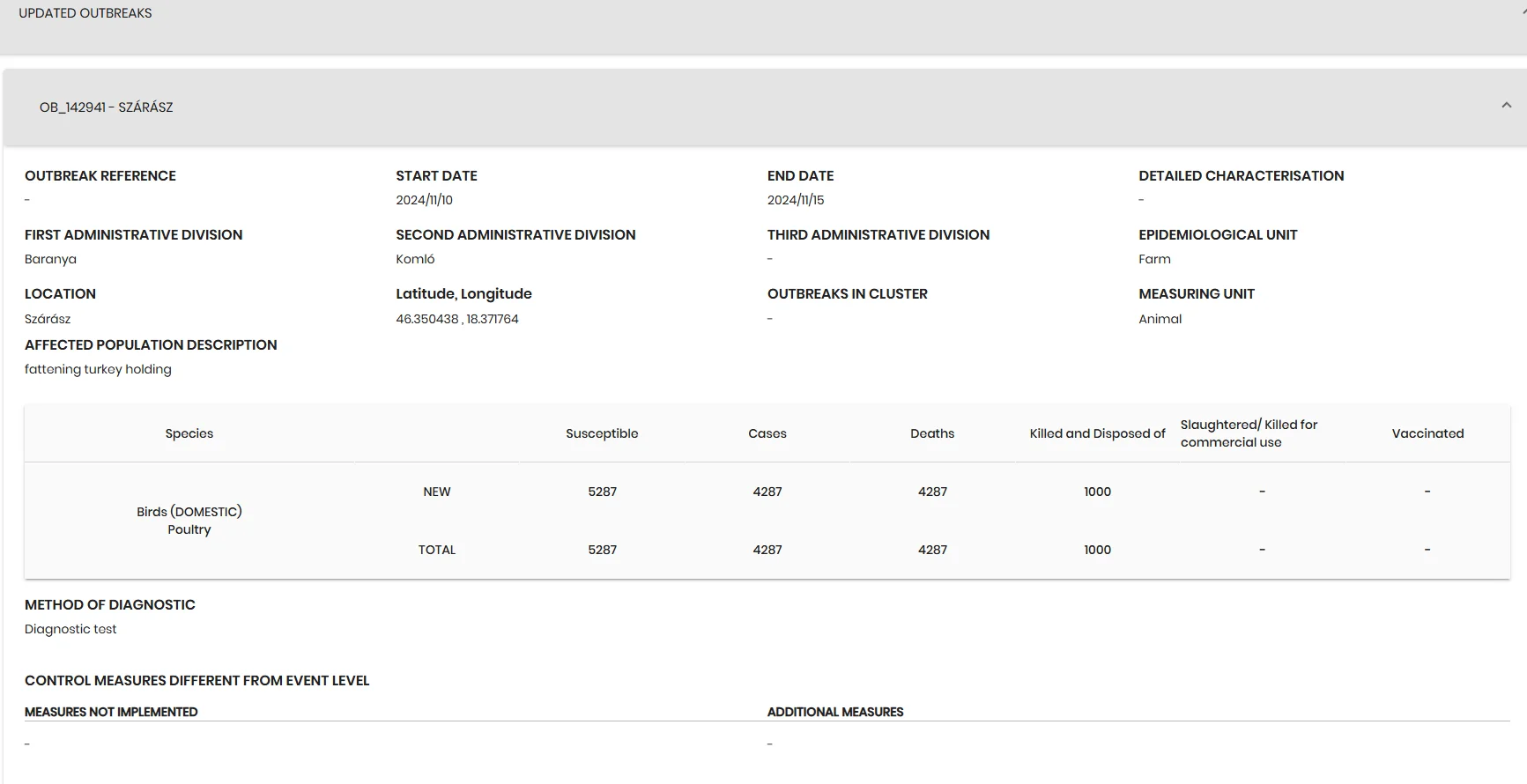Click the Komló second division value
1527x784 pixels.
pos(415,259)
